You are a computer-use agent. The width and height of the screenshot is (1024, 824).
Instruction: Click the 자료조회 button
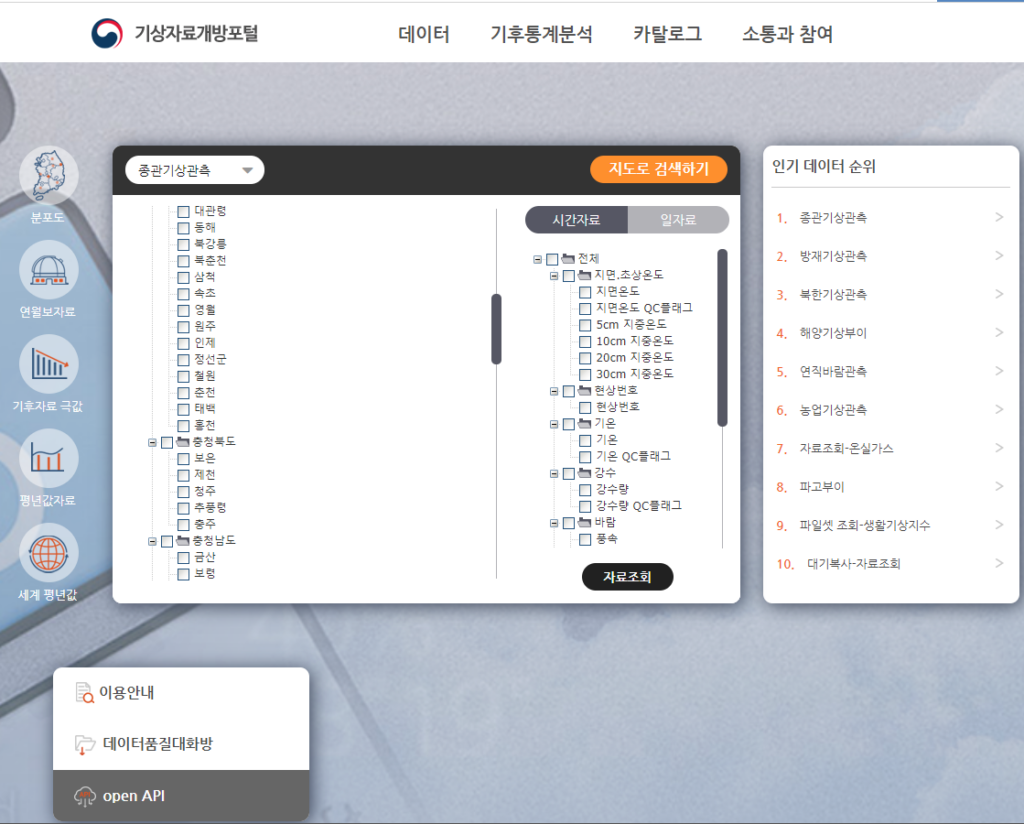click(628, 577)
